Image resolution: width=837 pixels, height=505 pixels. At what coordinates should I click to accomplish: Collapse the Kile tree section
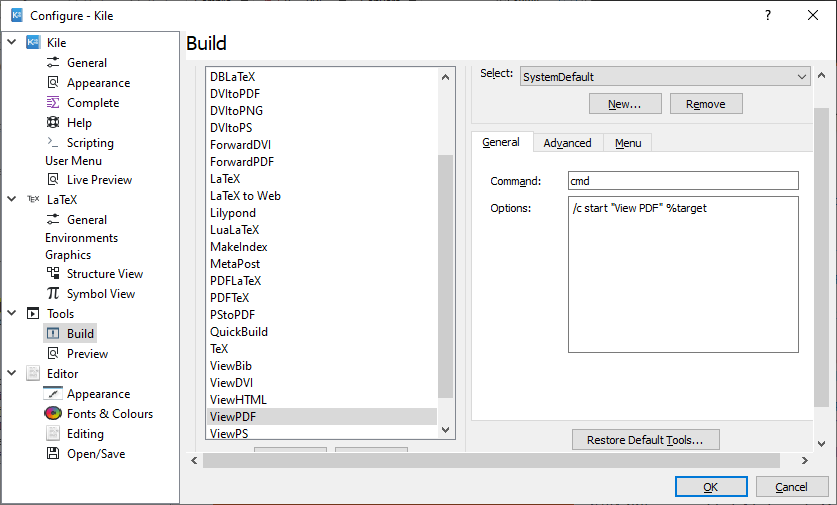[x=12, y=42]
